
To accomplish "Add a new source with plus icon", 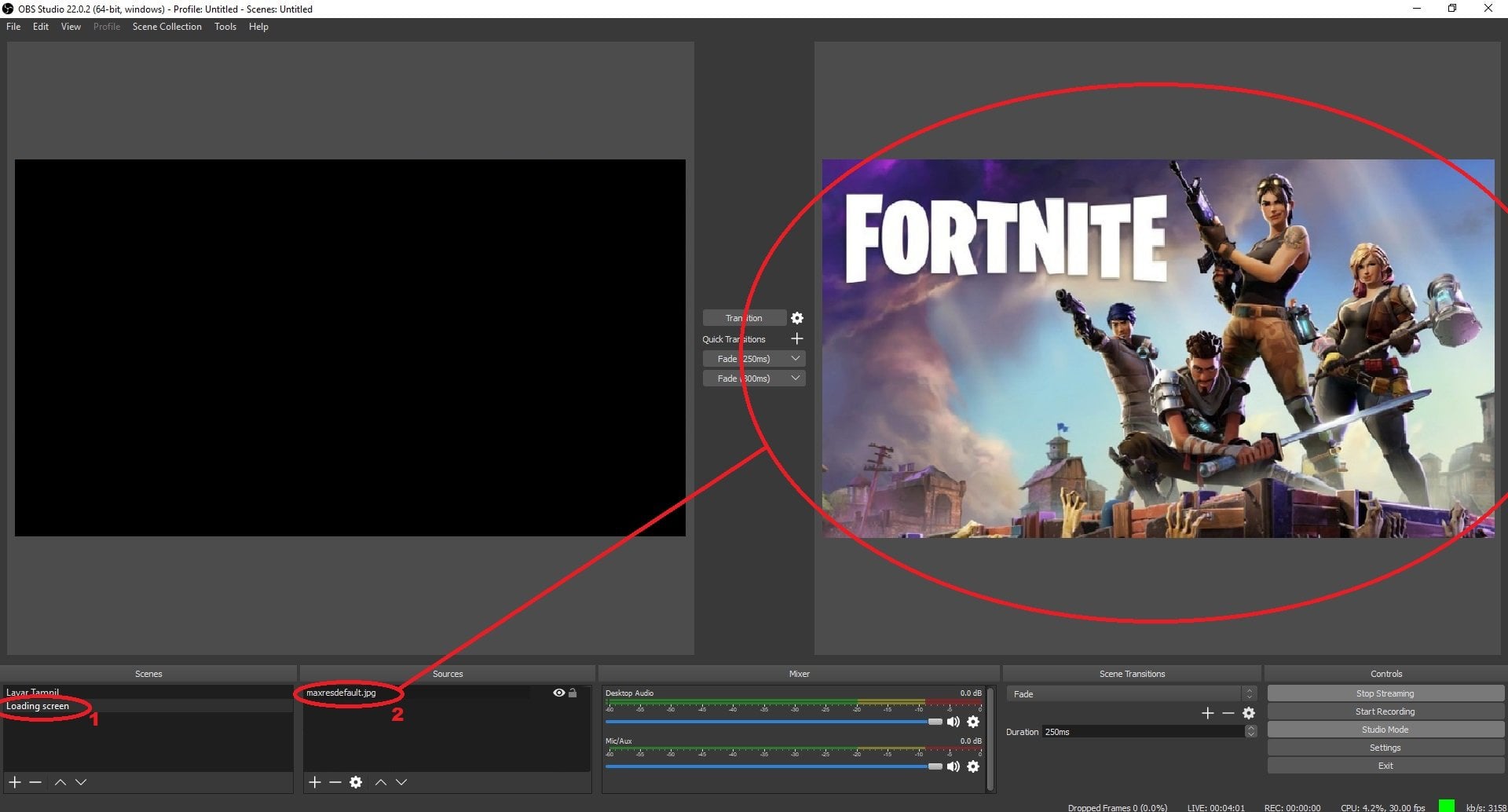I will [x=315, y=782].
